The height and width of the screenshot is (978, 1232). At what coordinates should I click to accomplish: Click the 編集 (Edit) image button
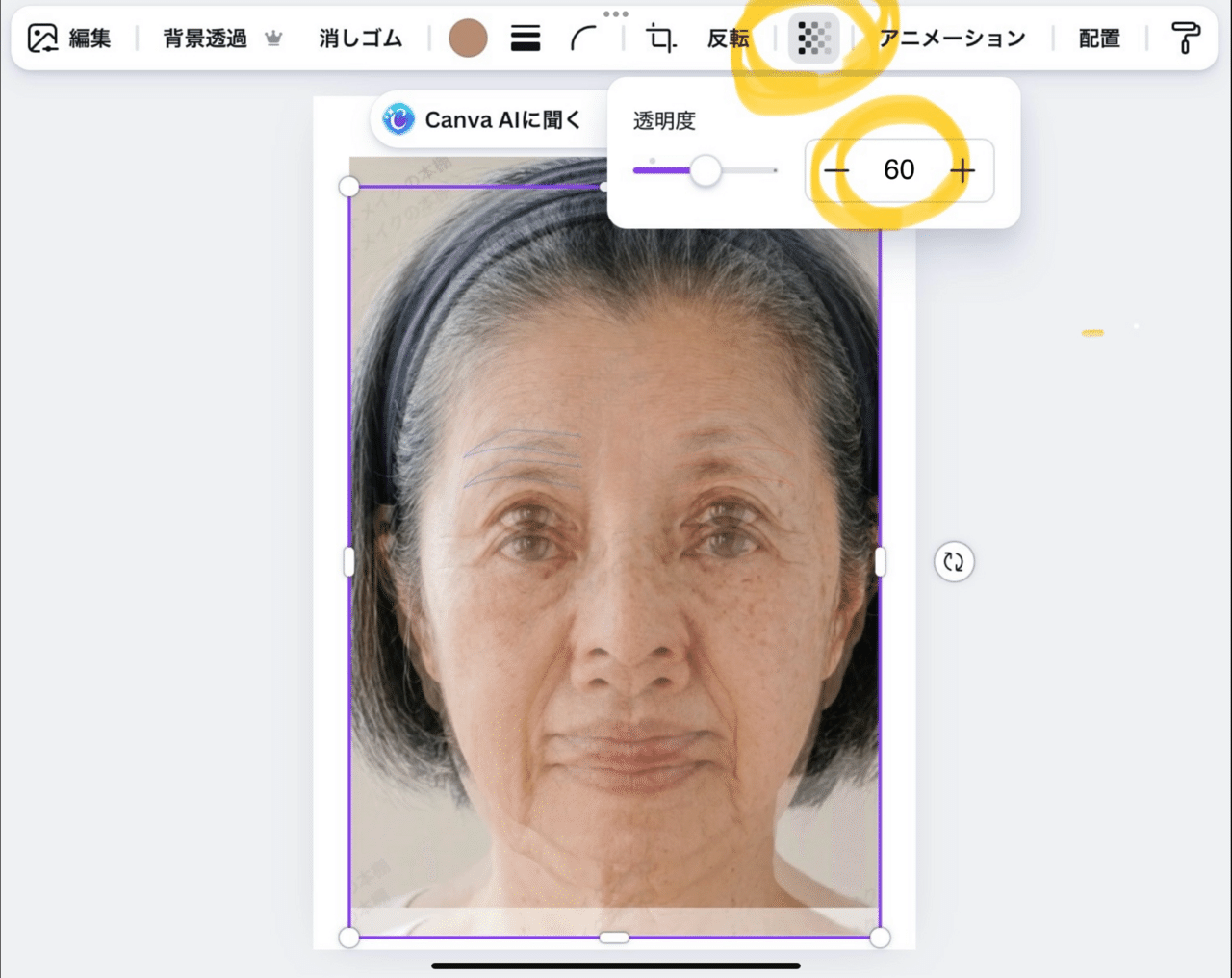point(69,39)
